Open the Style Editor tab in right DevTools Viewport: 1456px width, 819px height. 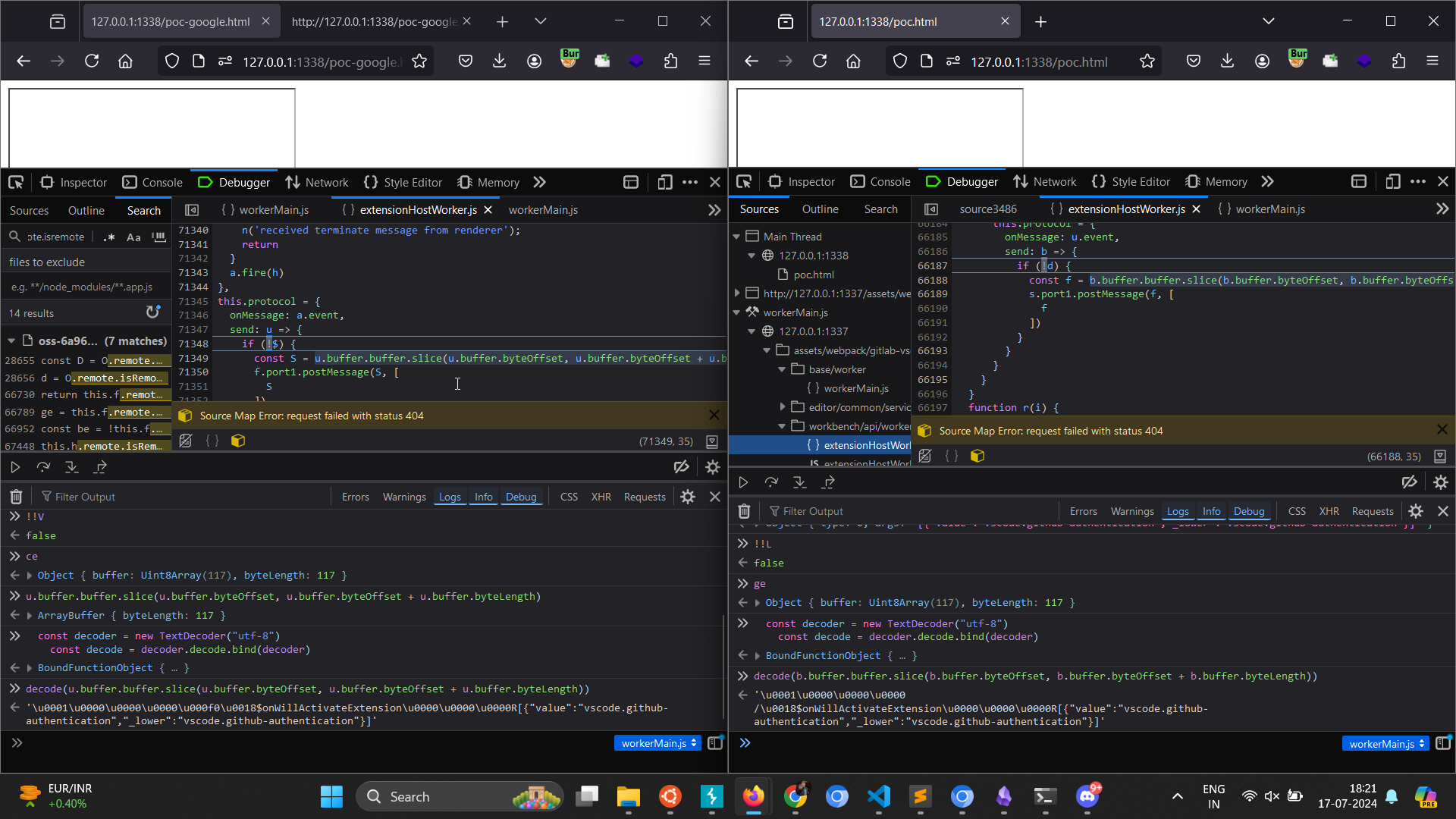1131,182
